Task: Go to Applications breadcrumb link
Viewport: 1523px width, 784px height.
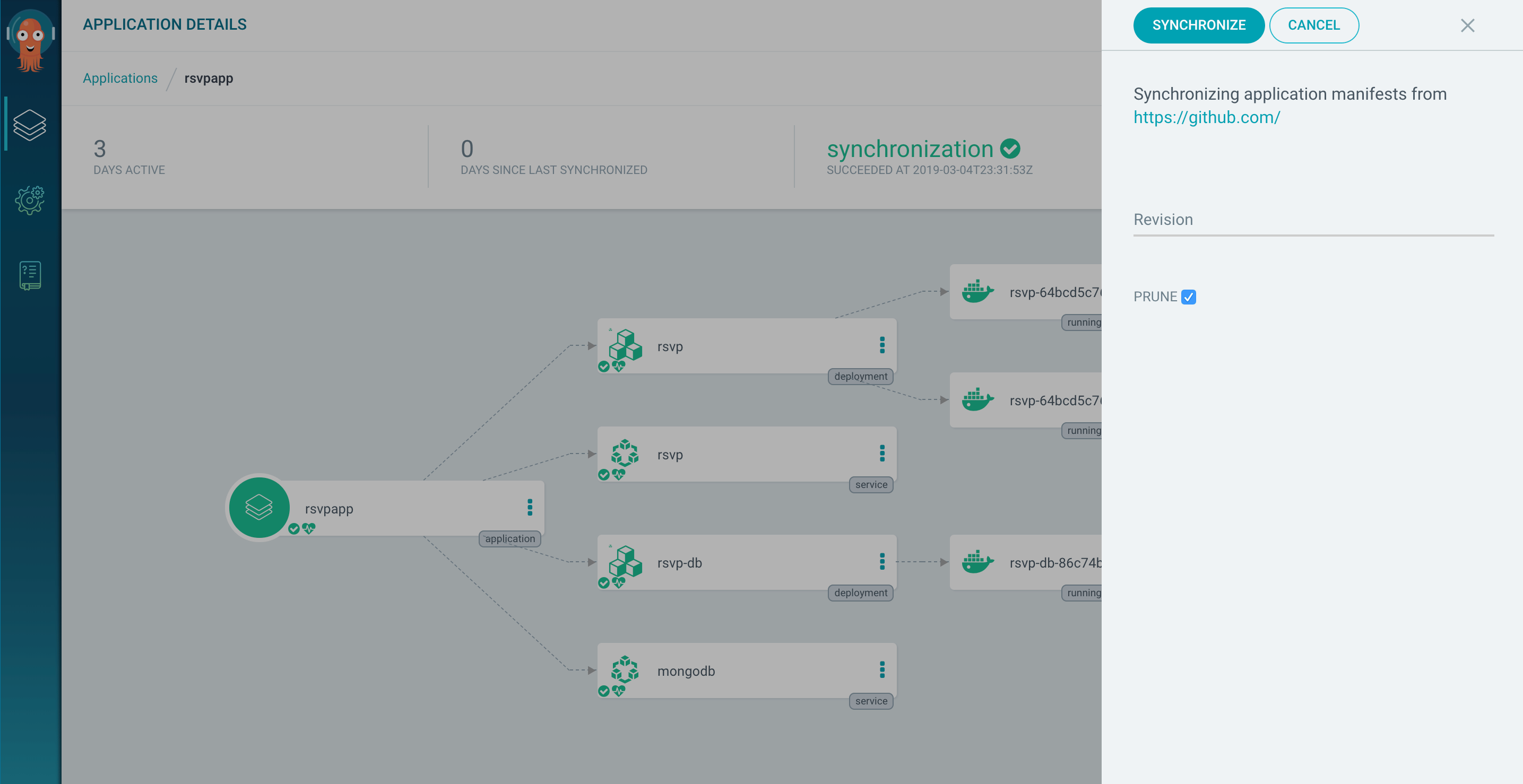Action: [x=120, y=78]
